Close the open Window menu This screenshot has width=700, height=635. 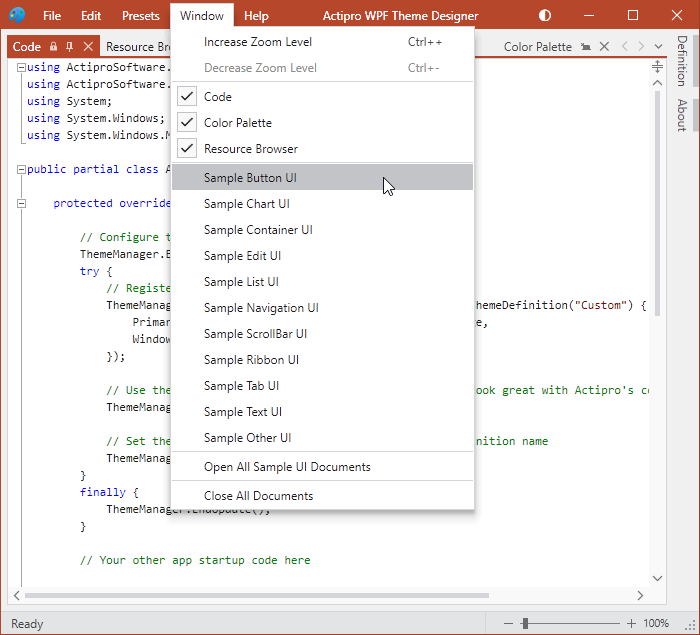tap(202, 16)
